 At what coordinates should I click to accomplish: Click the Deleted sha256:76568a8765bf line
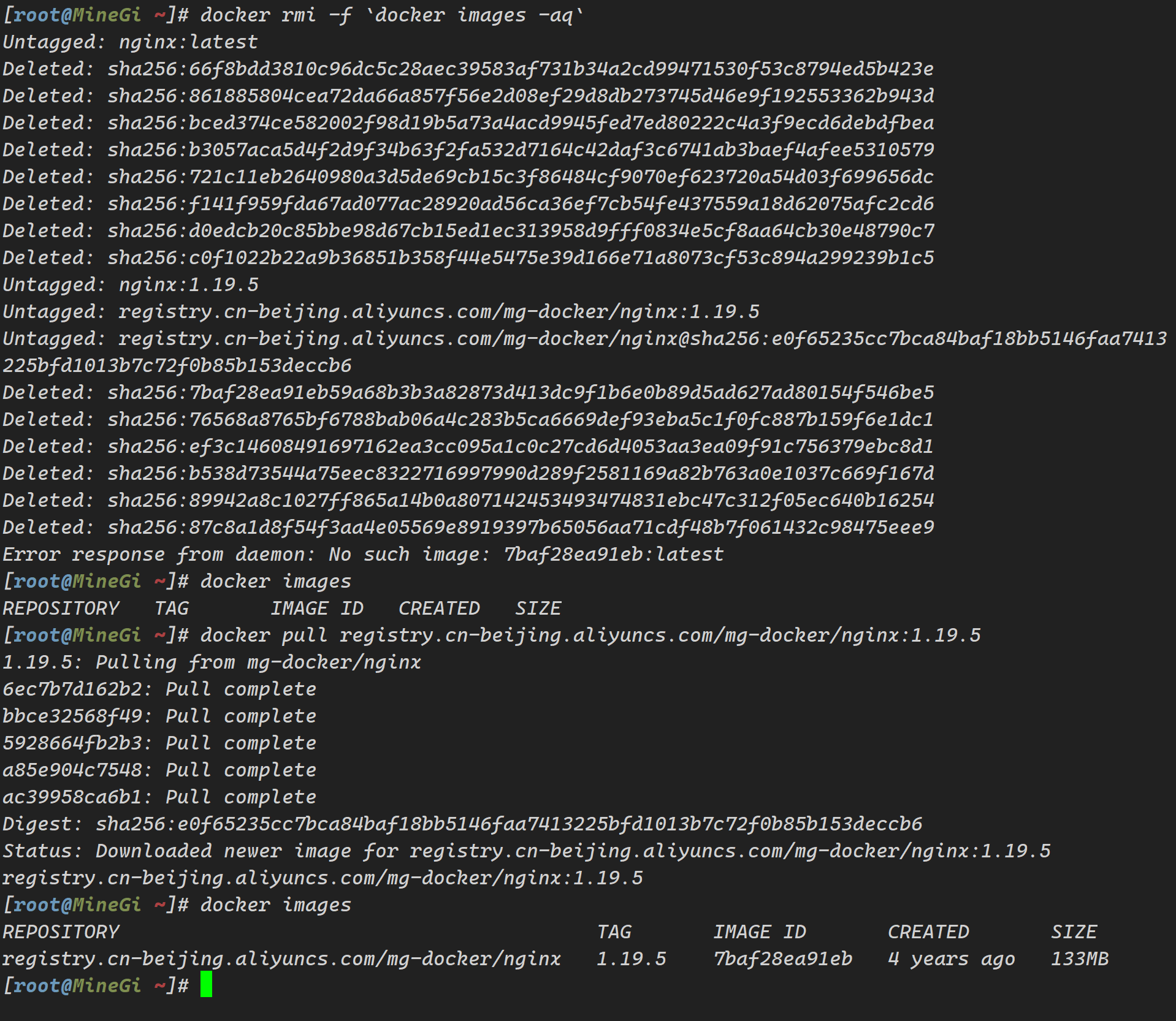468,419
